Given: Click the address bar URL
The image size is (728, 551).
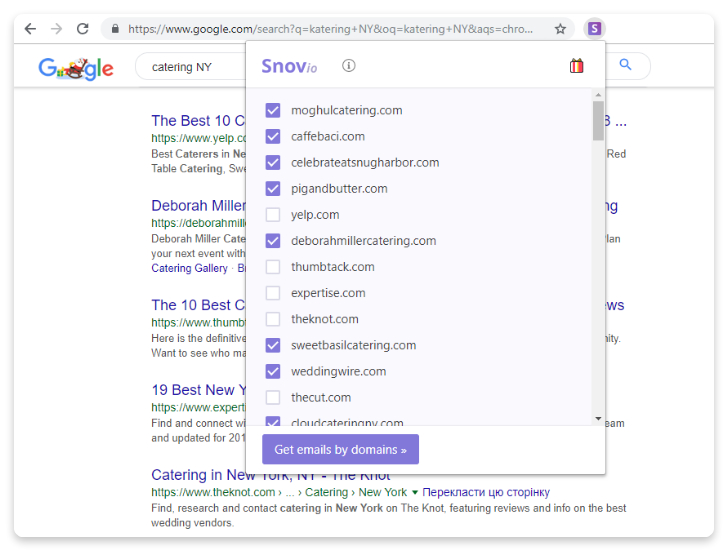Looking at the screenshot, I should 330,29.
